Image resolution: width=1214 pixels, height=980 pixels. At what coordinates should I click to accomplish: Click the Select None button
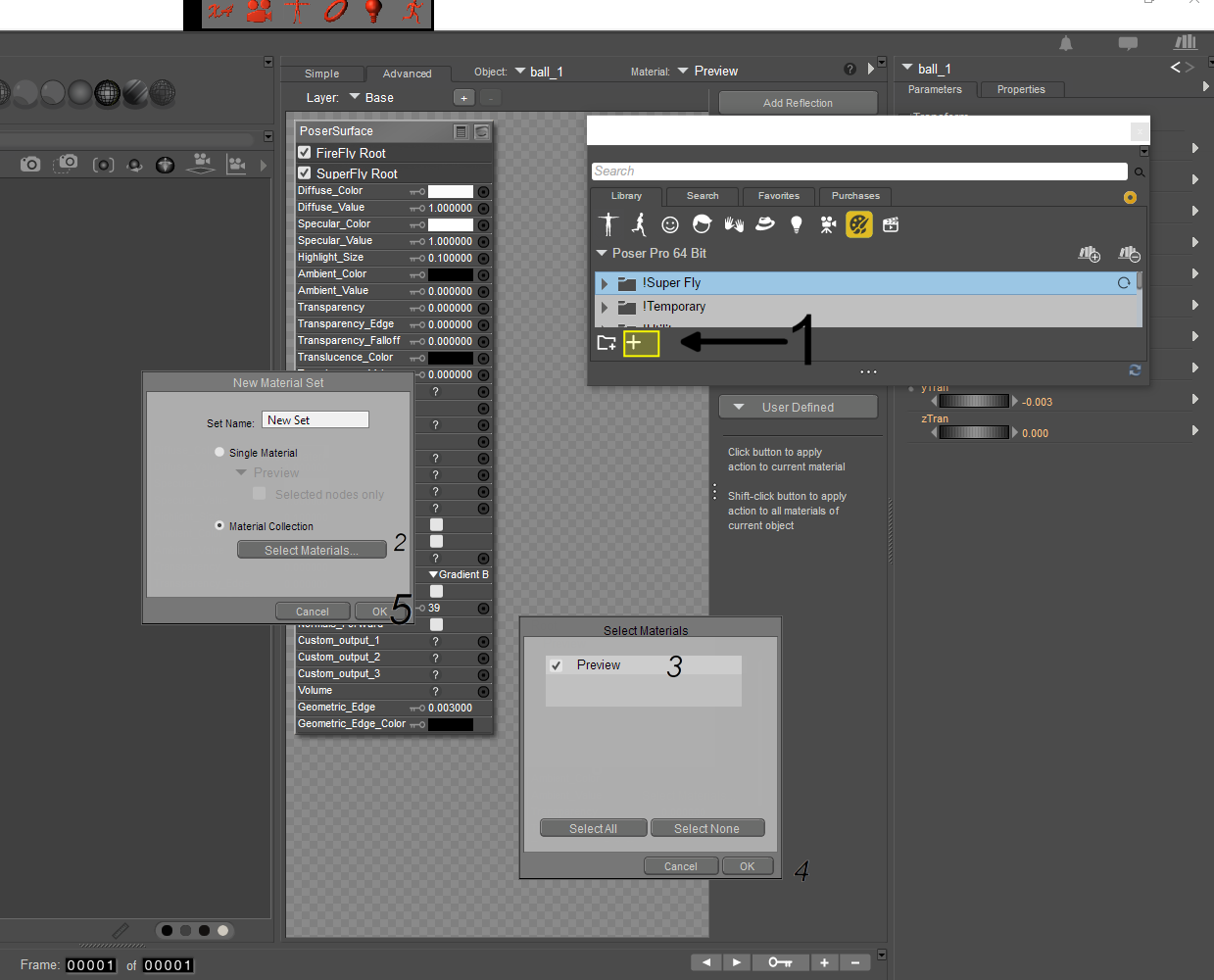coord(707,828)
